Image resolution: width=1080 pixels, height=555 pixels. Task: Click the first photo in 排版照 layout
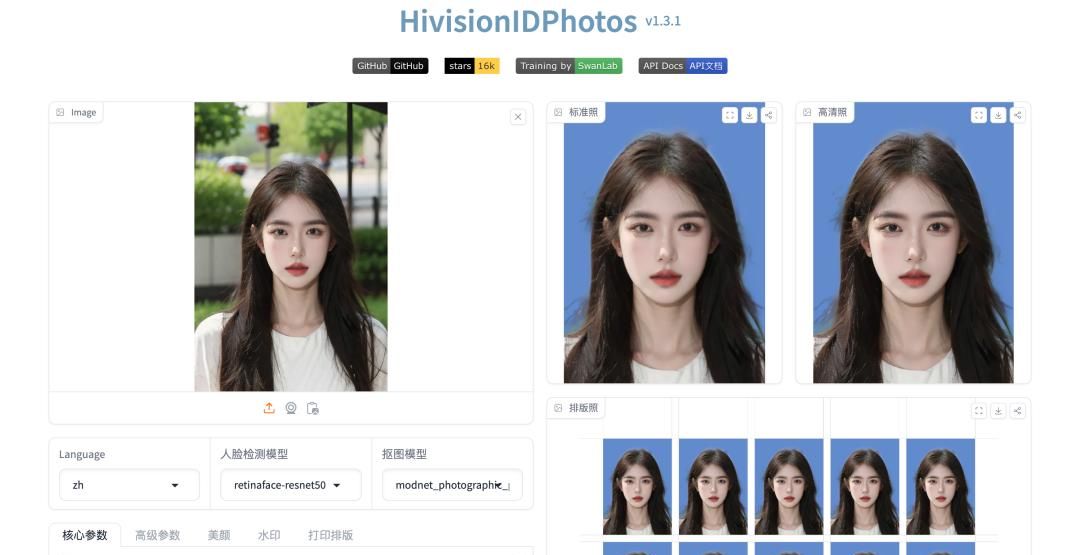click(x=637, y=487)
